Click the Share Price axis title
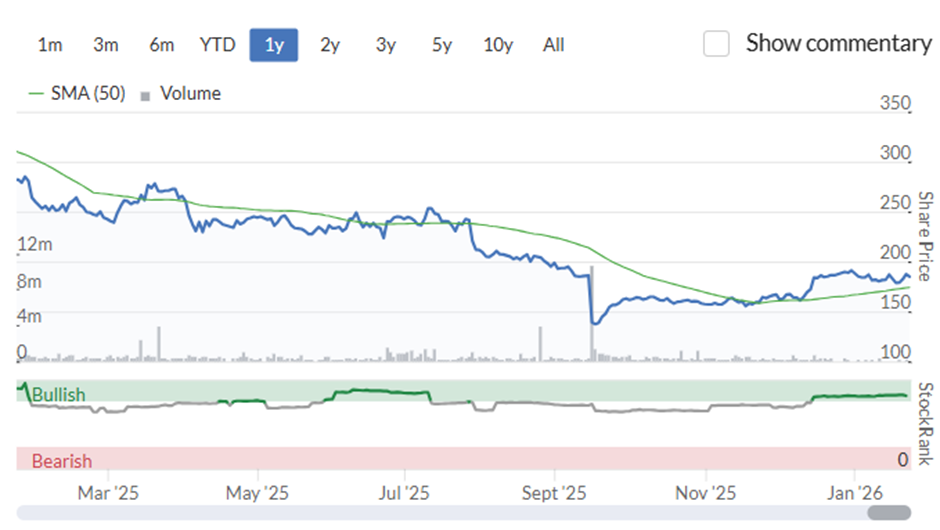The height and width of the screenshot is (530, 940). click(x=926, y=236)
